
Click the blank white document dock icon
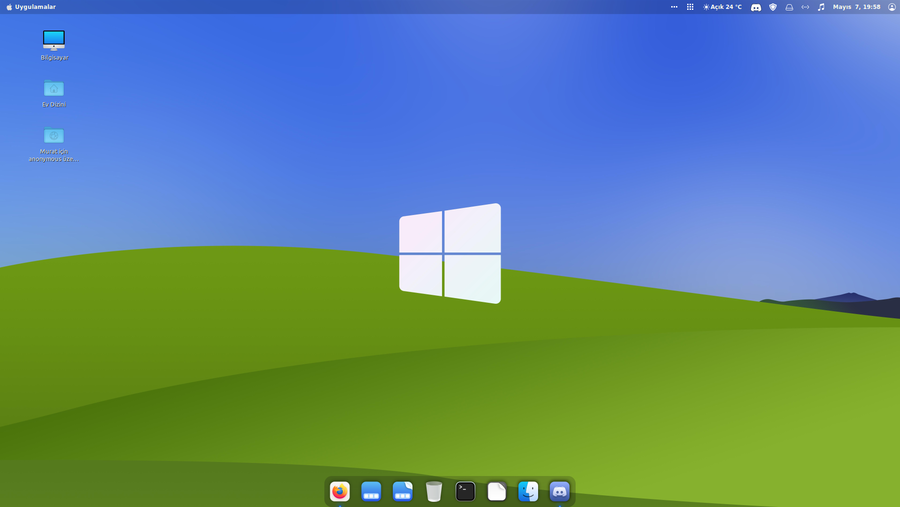pos(497,491)
